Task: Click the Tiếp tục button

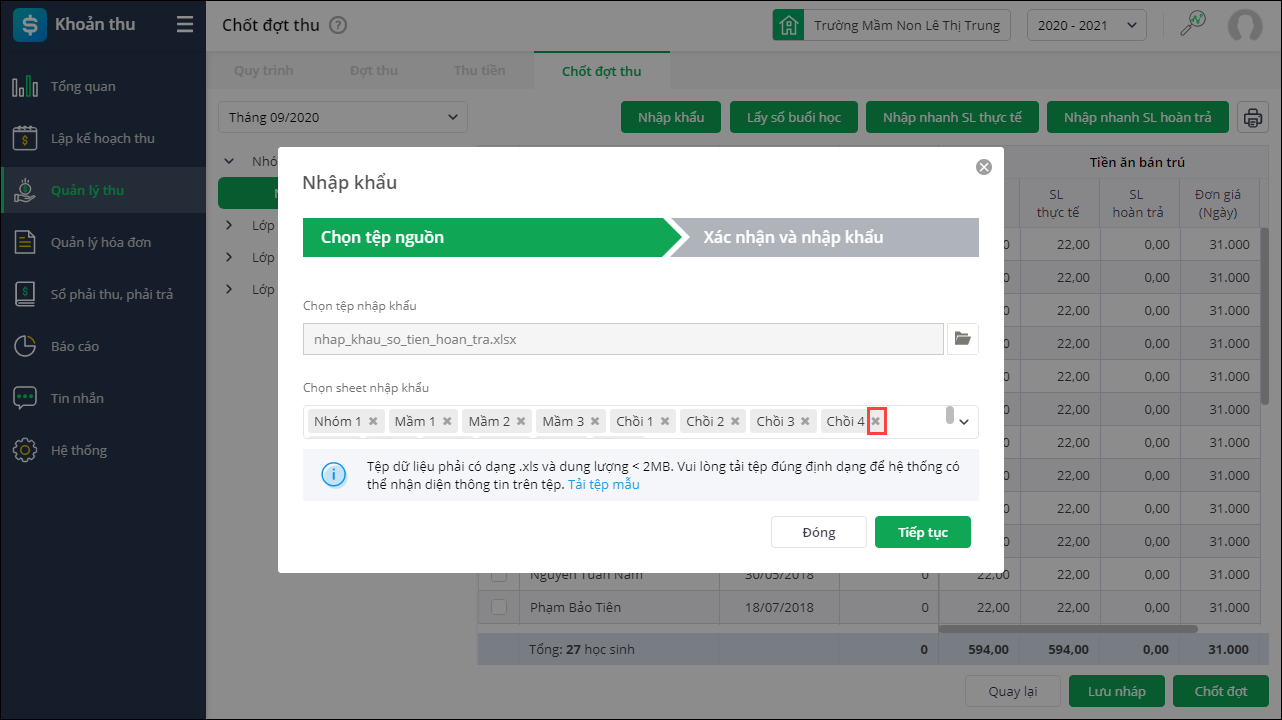Action: (x=923, y=532)
